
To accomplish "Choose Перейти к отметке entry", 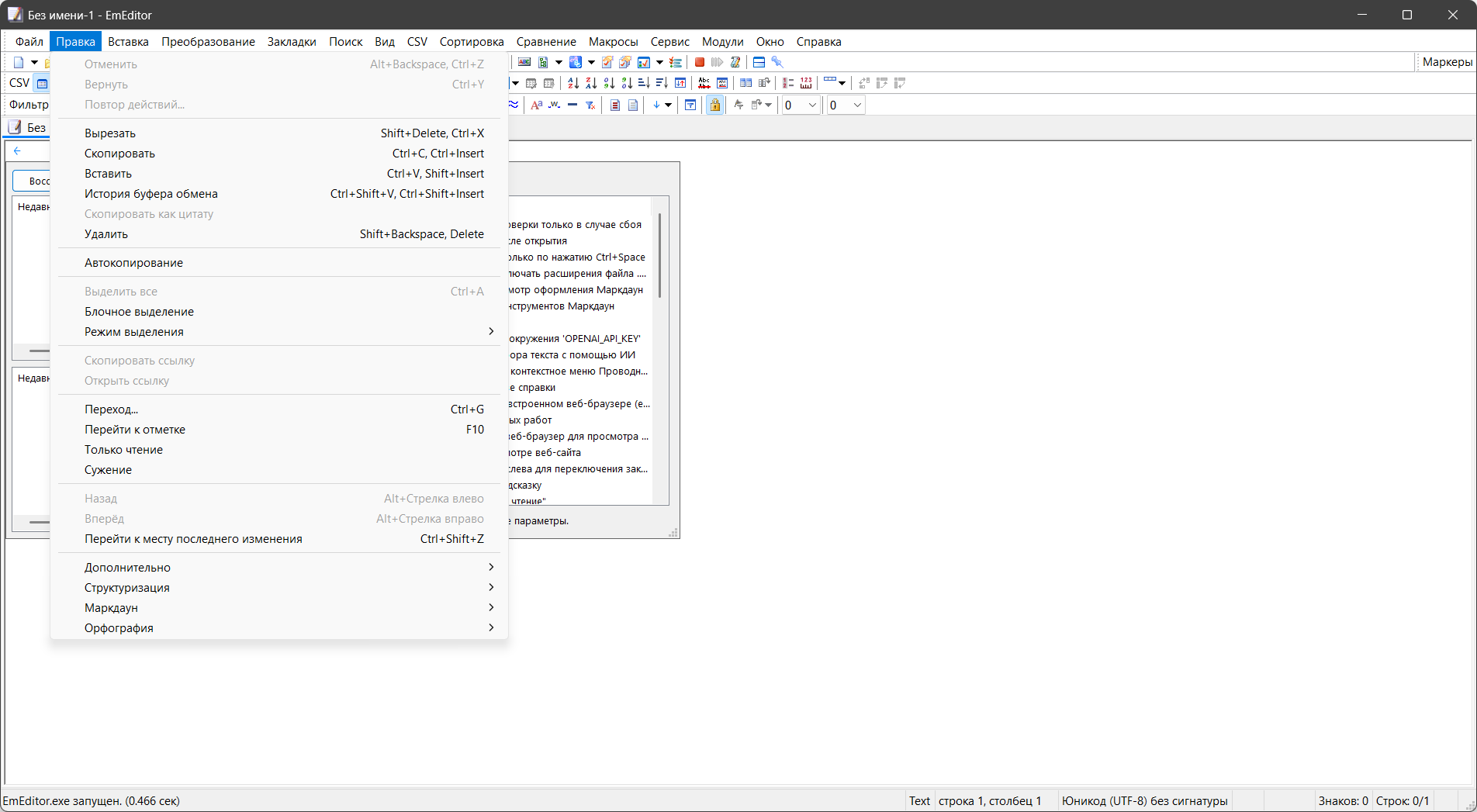I will pyautogui.click(x=279, y=430).
